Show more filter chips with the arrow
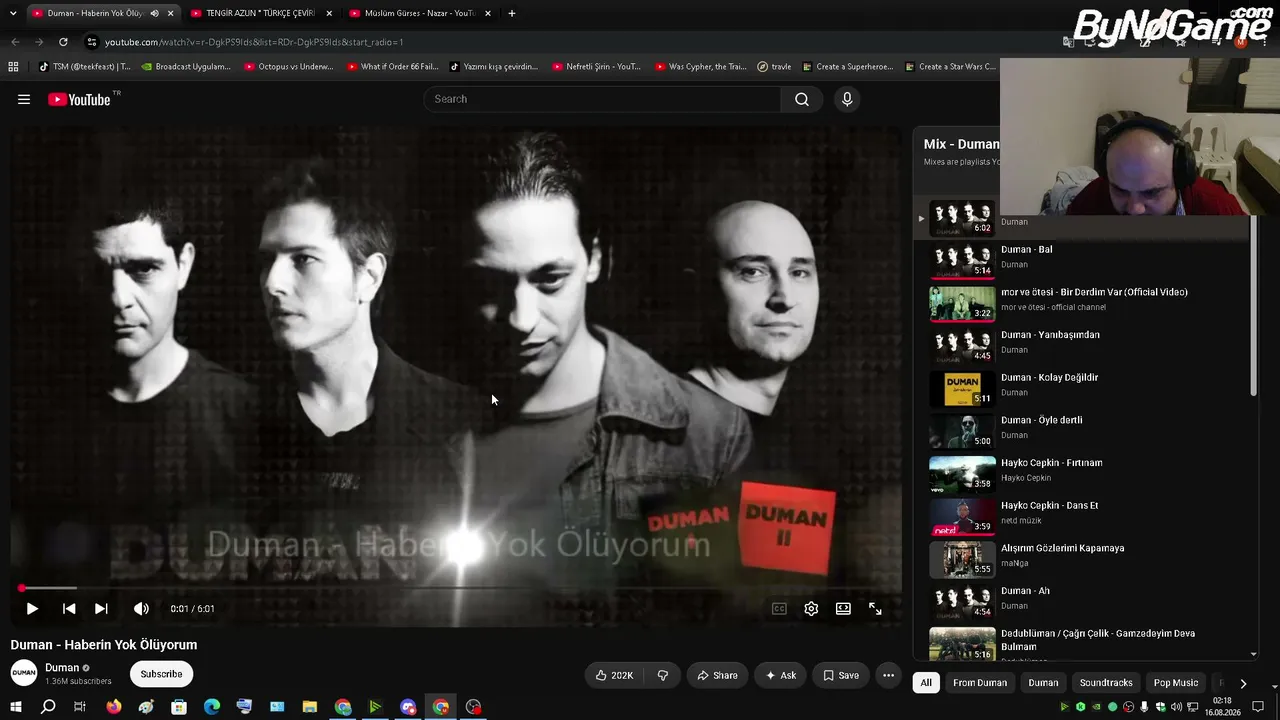Image resolution: width=1280 pixels, height=720 pixels. point(1243,683)
